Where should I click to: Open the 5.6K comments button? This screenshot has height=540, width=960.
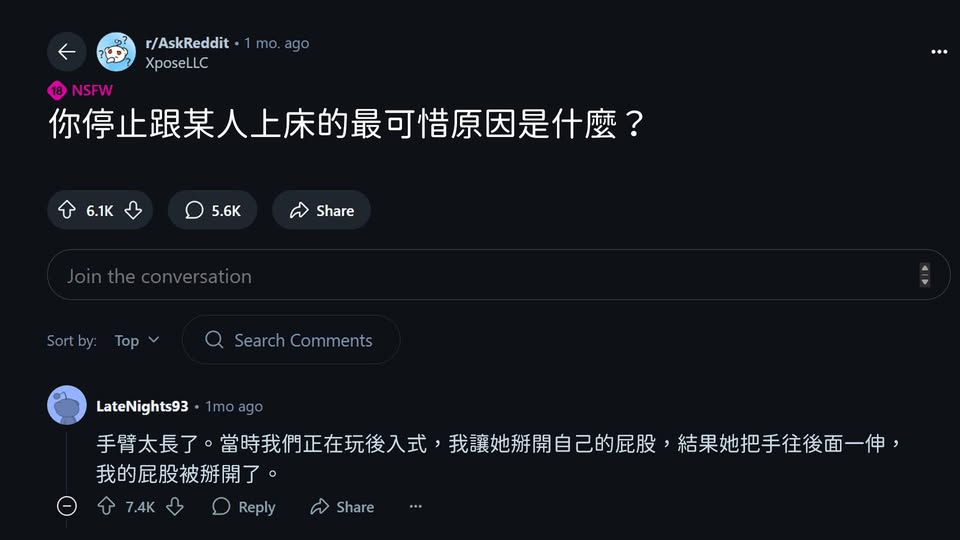click(x=213, y=210)
